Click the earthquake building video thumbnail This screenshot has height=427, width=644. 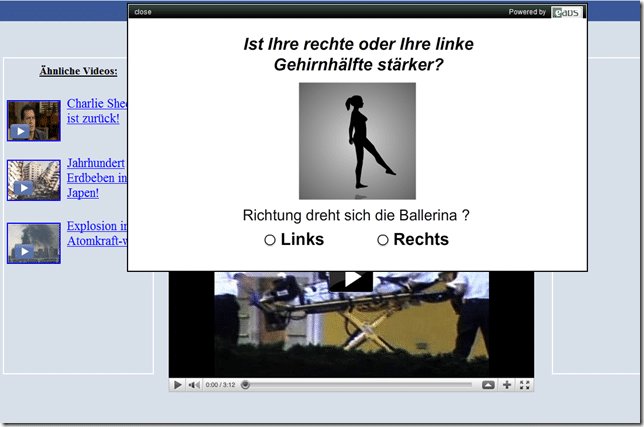[34, 180]
